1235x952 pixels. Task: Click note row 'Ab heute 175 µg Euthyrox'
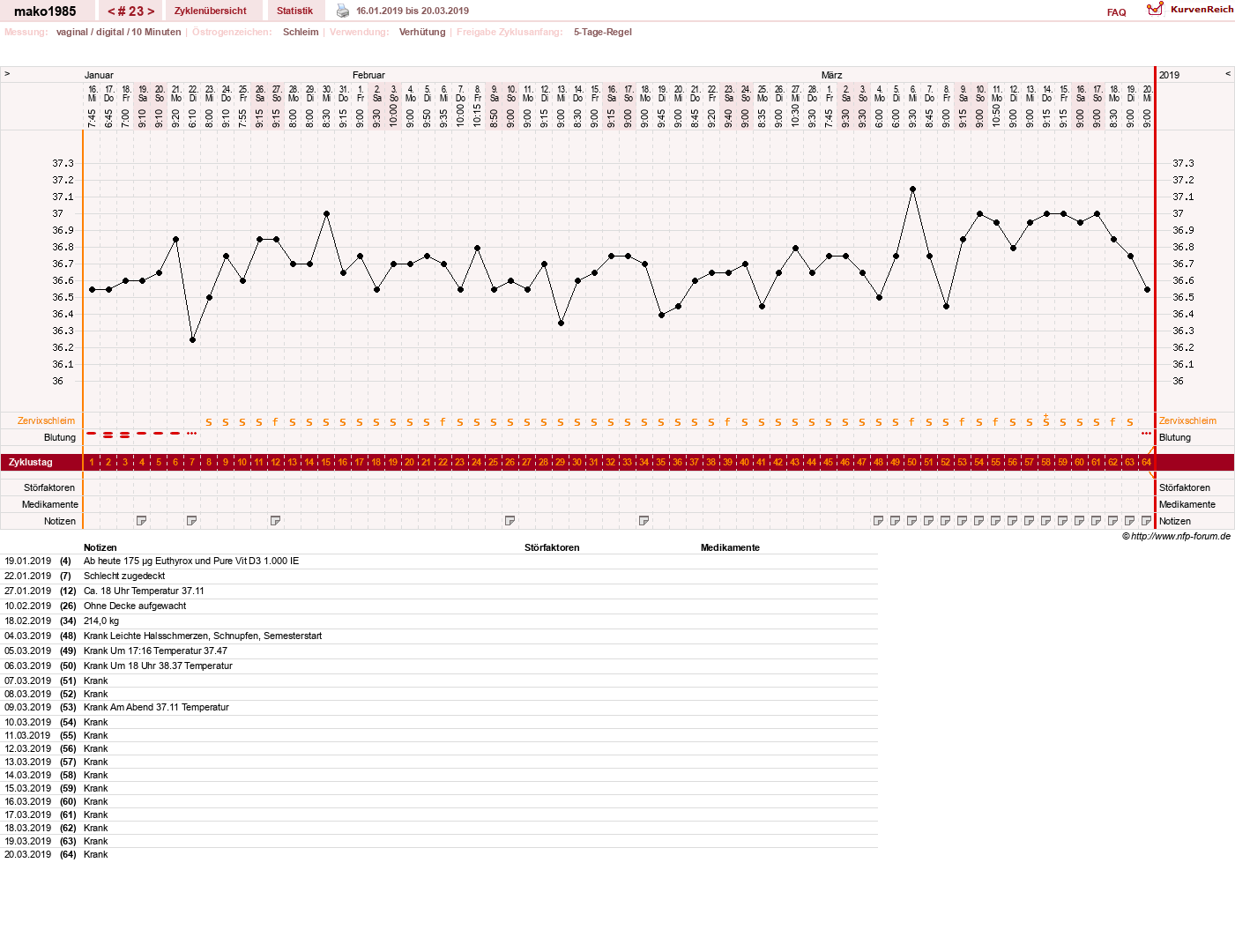[x=191, y=561]
